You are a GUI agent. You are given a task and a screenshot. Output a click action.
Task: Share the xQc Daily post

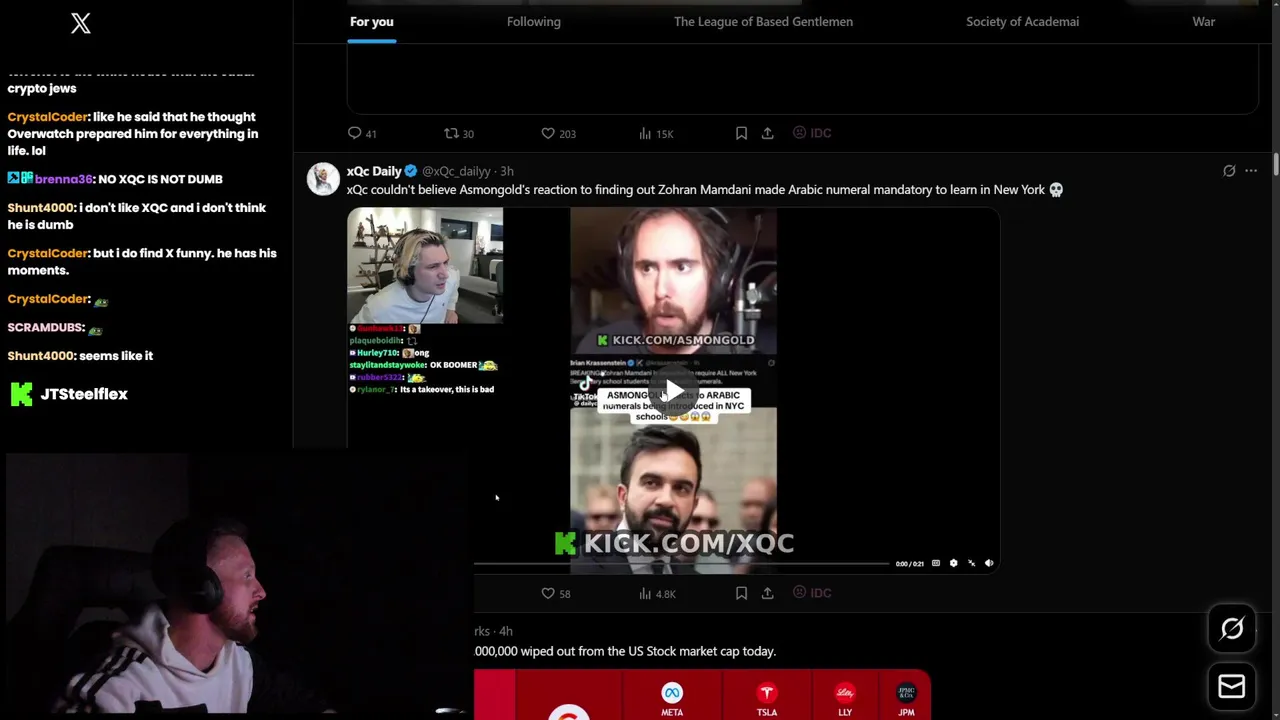click(767, 593)
